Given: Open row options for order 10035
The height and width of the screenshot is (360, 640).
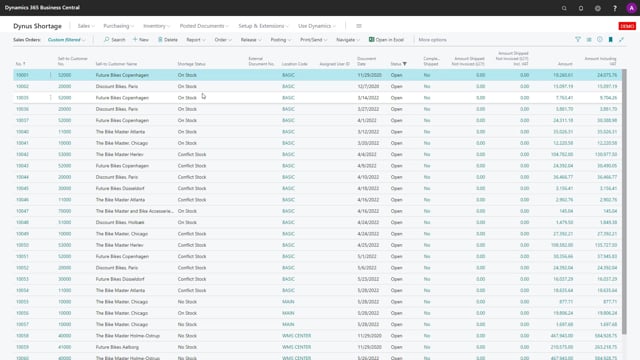Looking at the screenshot, I should [51, 98].
